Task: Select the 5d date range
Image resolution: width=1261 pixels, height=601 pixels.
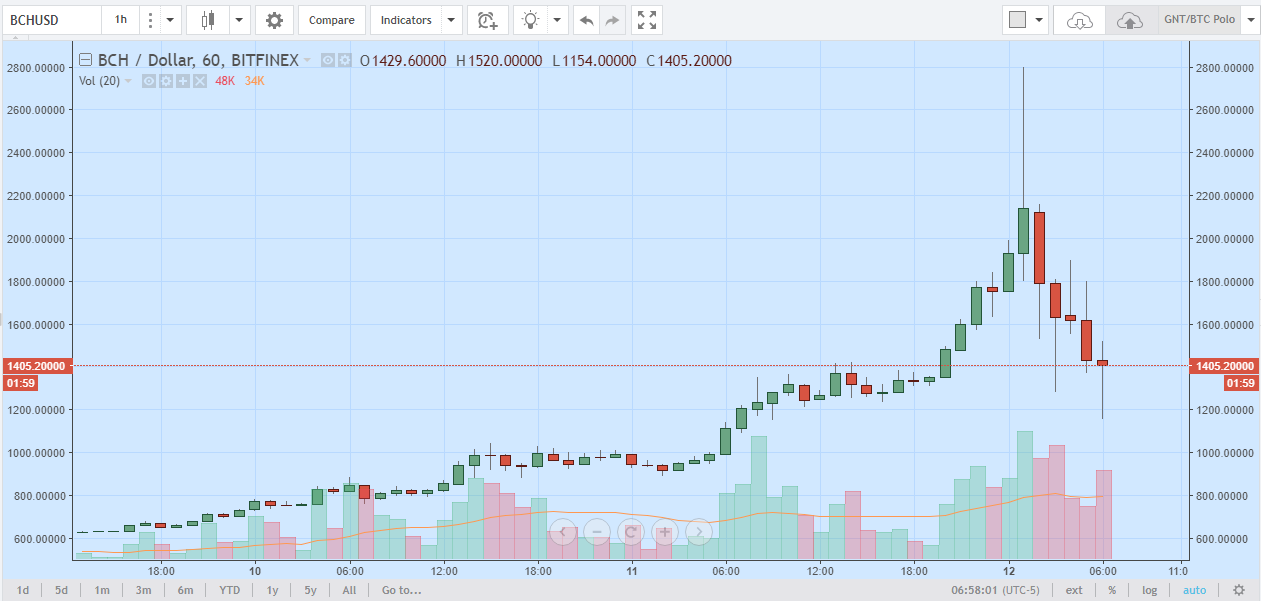Action: (x=61, y=590)
